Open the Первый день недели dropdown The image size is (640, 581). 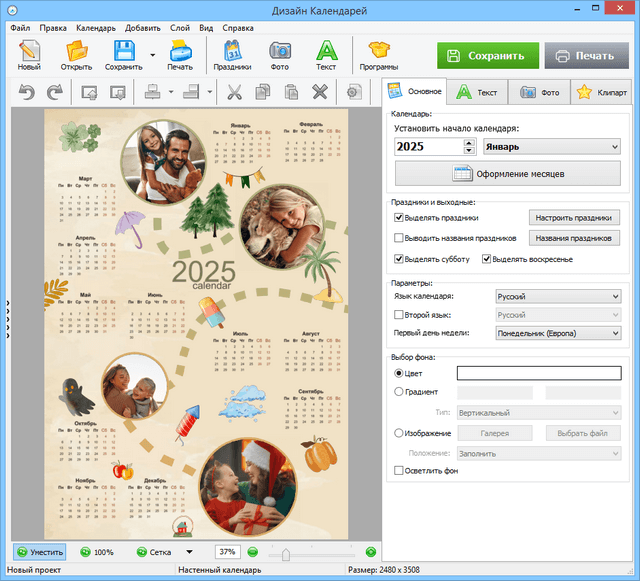pyautogui.click(x=558, y=333)
